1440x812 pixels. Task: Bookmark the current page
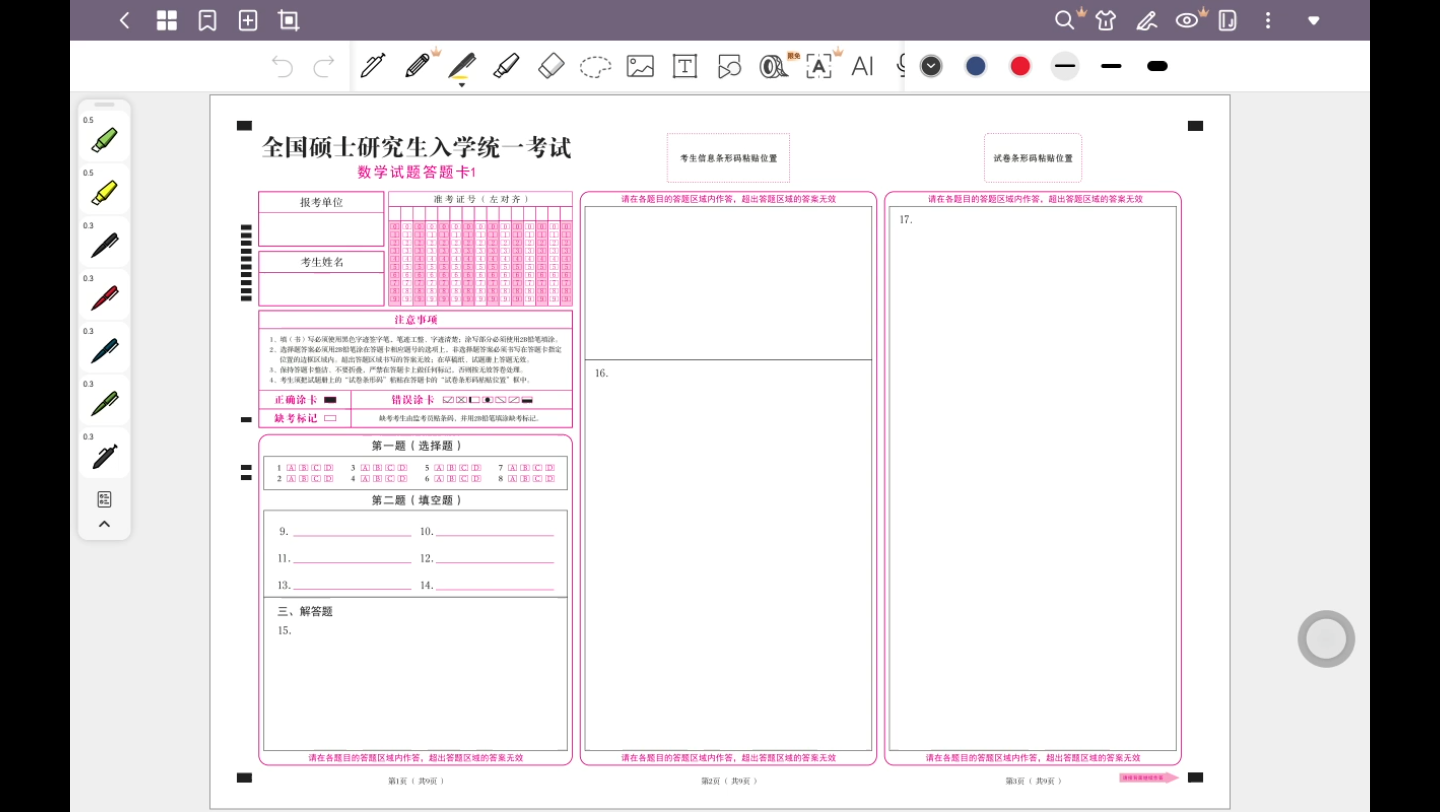pos(208,20)
